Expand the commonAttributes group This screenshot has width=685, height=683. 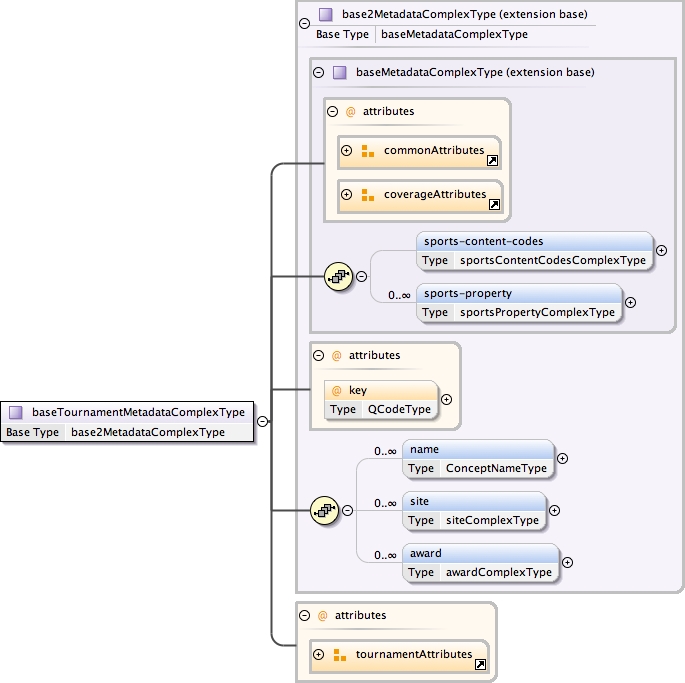click(x=347, y=151)
